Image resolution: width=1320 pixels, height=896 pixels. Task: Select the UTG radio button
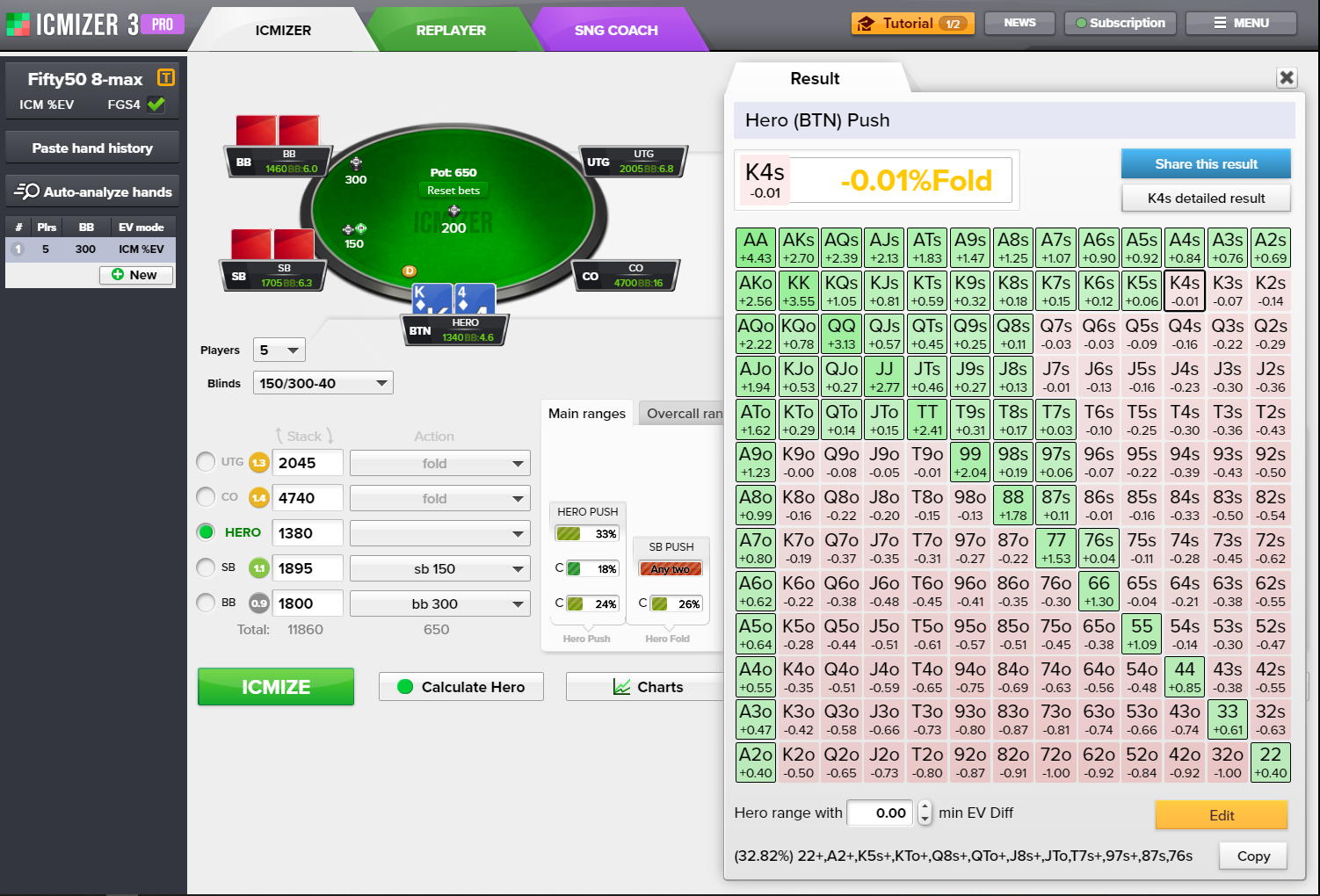tap(206, 462)
